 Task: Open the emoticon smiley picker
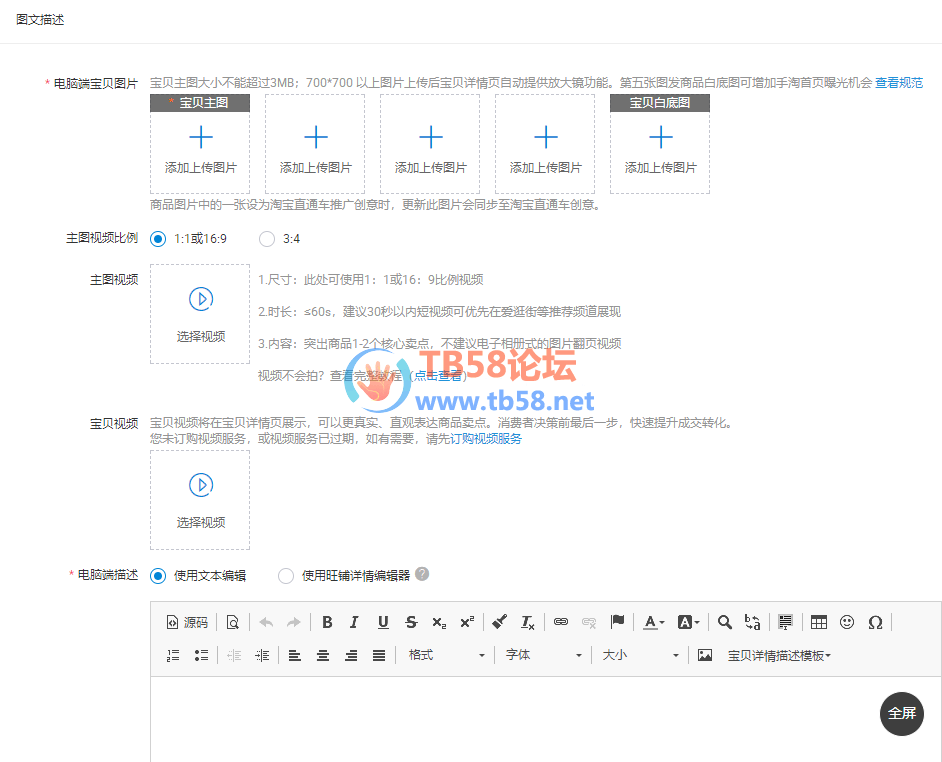(x=846, y=622)
